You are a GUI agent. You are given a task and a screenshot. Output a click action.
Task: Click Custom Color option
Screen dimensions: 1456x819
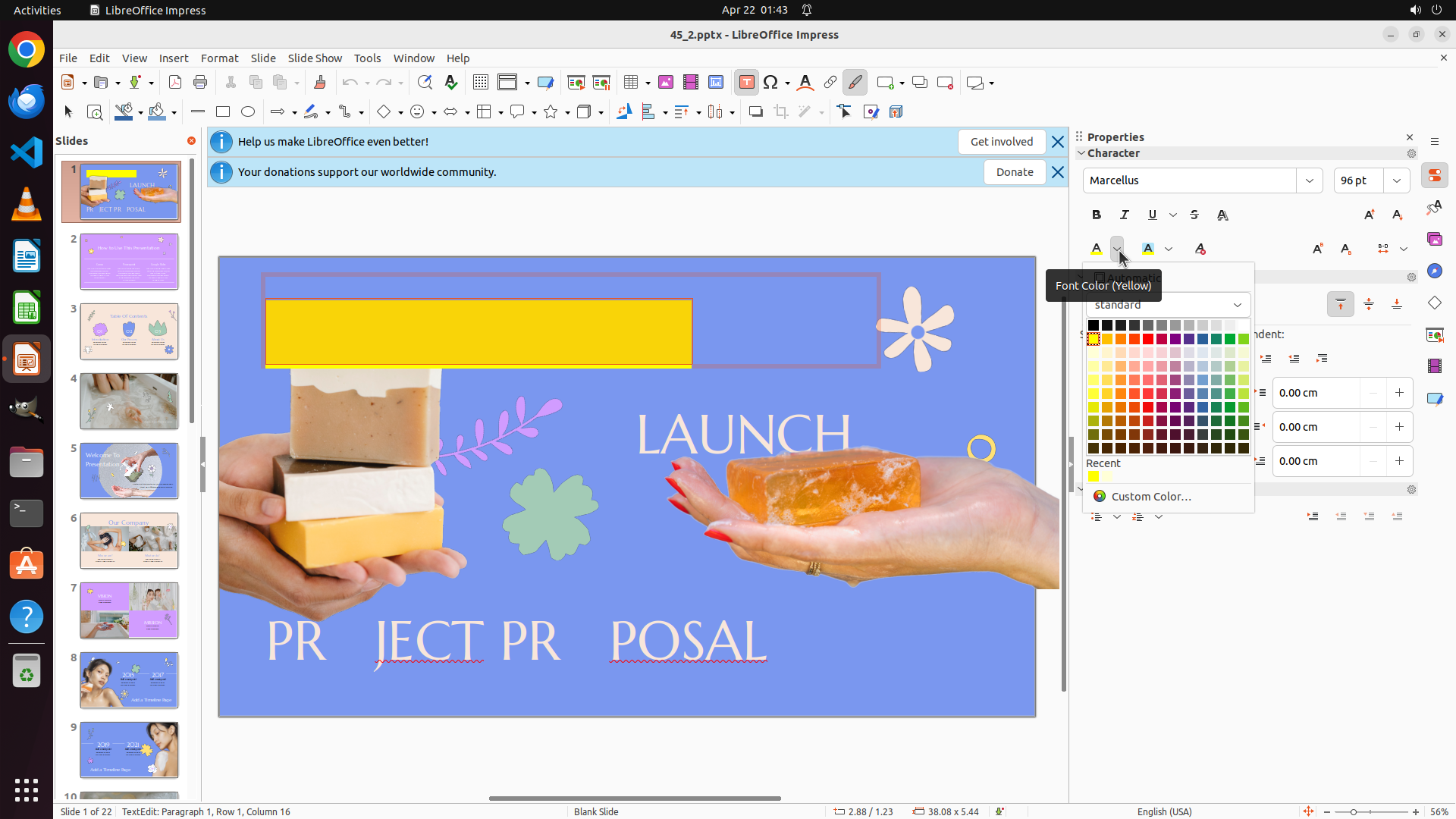1150,497
